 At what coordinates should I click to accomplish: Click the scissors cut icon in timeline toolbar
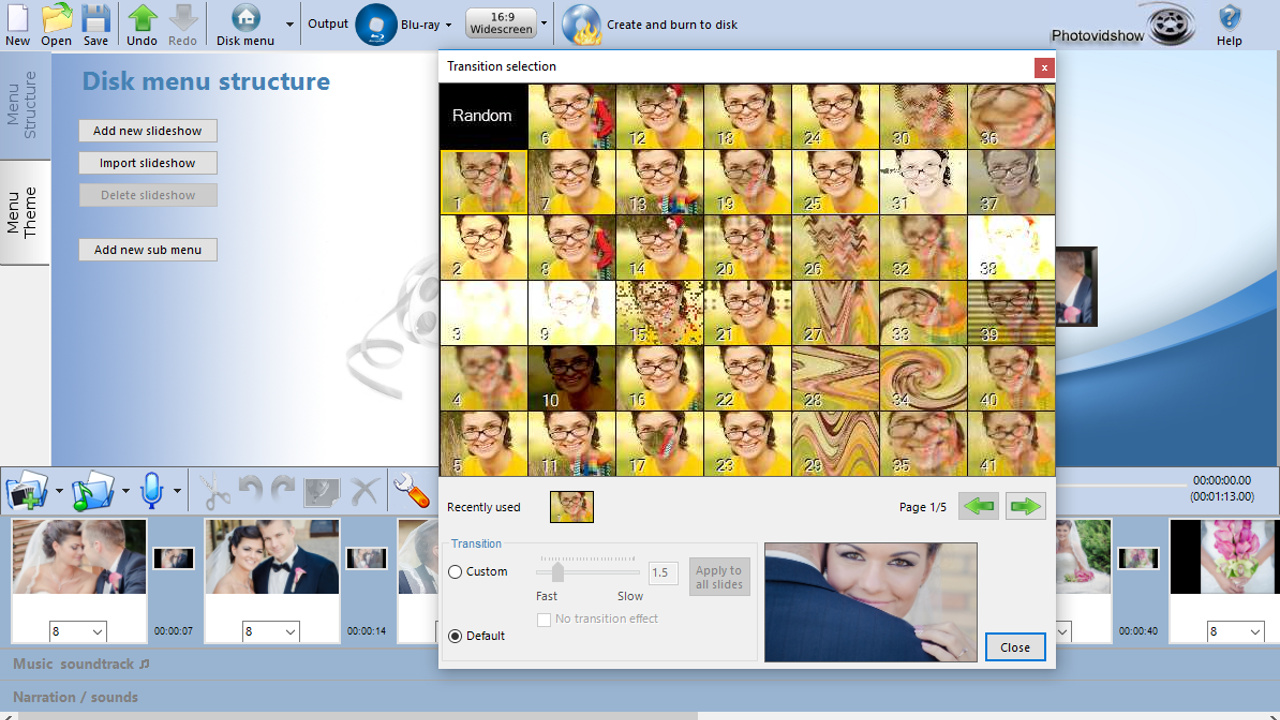point(218,490)
